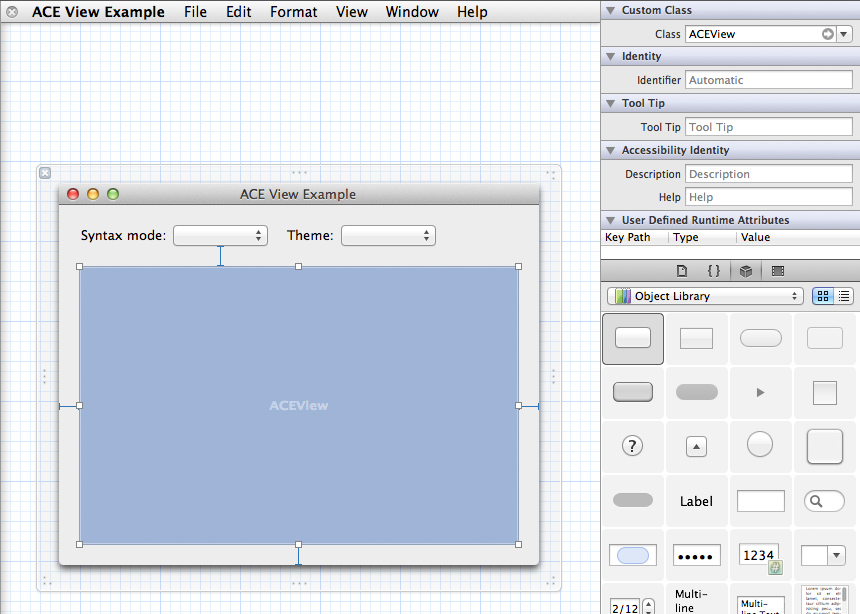Collapse User Defined Runtime Attributes section
The image size is (860, 614).
(610, 220)
